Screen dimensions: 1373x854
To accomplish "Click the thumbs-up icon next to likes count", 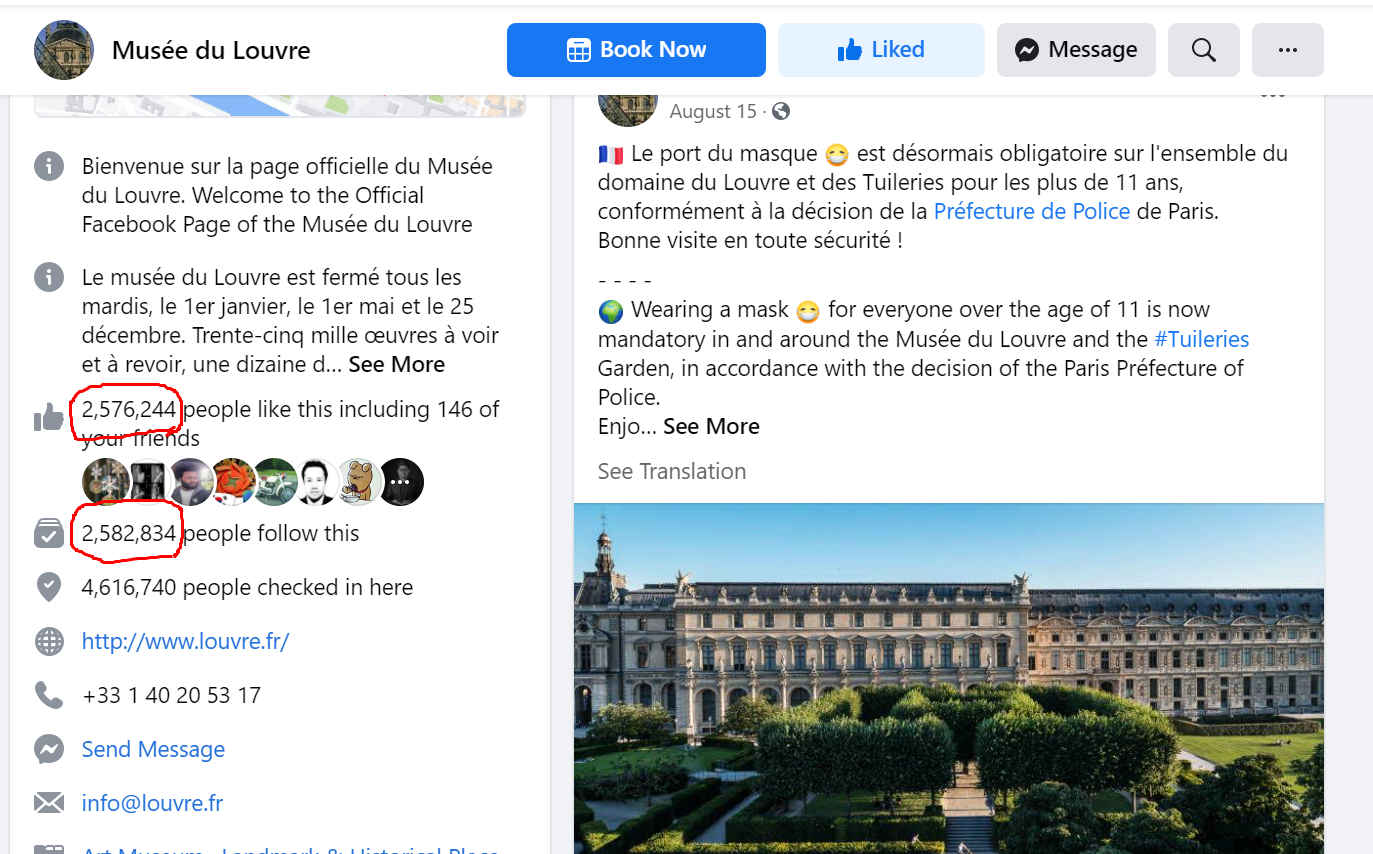I will coord(49,418).
